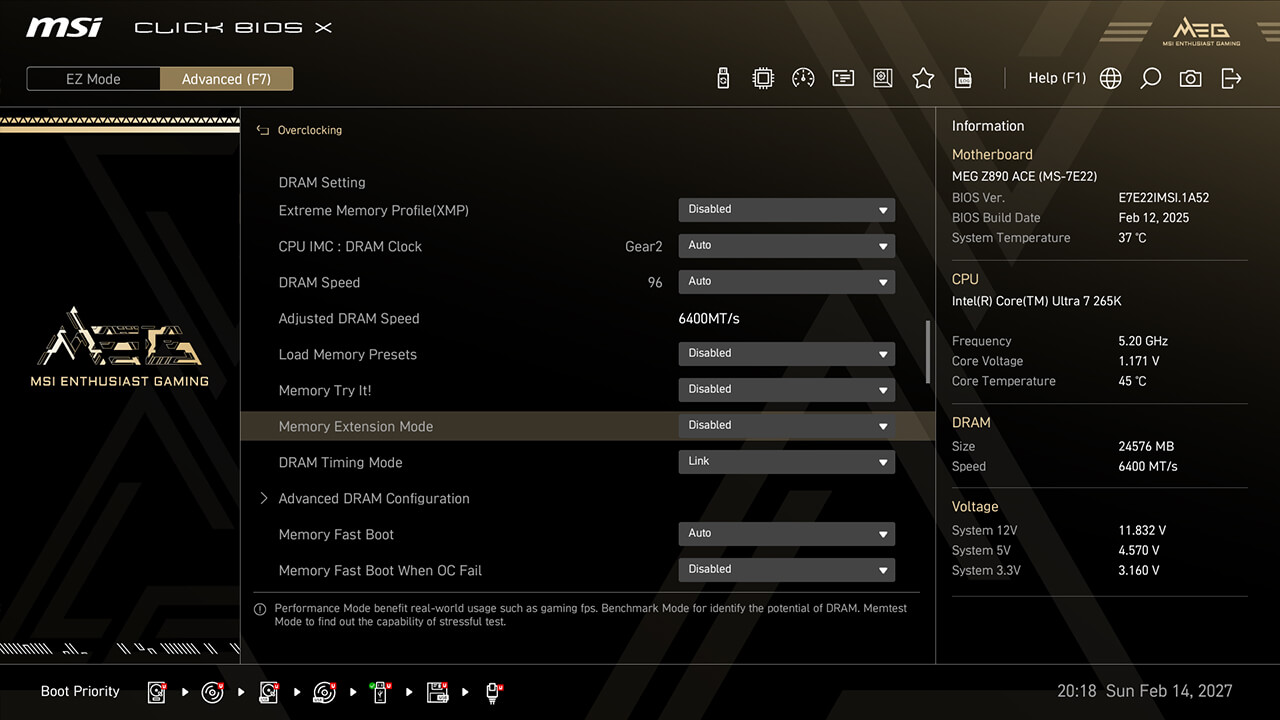Click the Help (F1) button

tap(1057, 78)
